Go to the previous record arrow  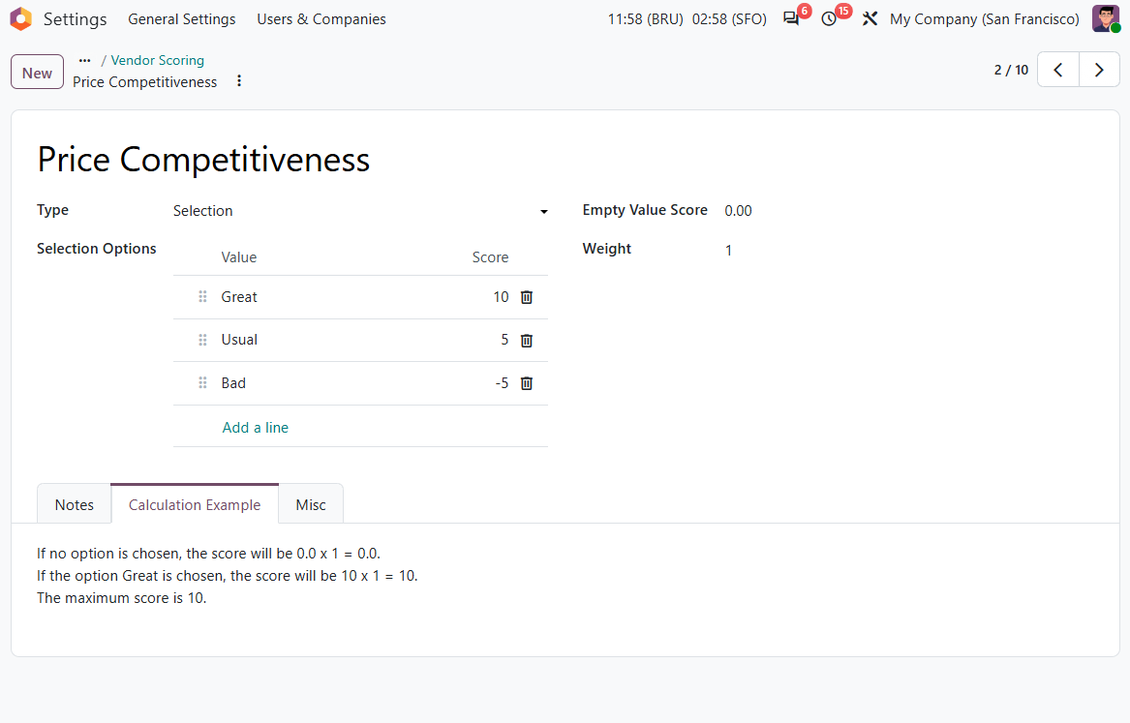1058,70
